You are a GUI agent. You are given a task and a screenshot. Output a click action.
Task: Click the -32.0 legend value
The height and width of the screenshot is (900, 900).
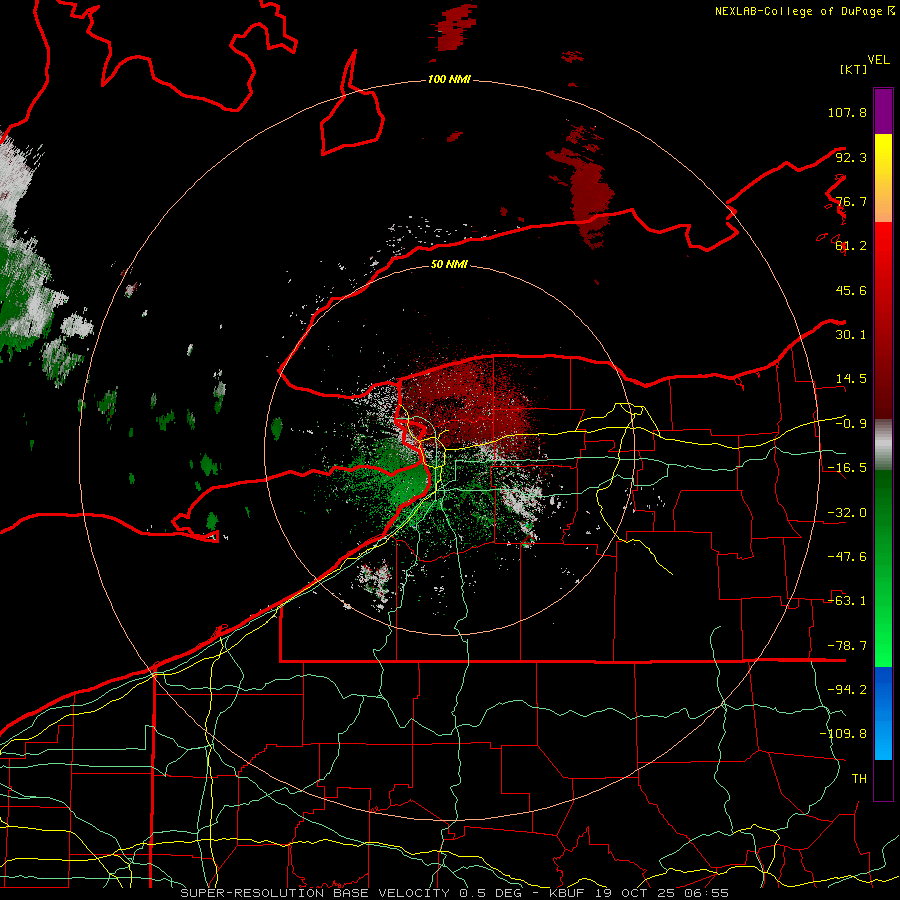(x=847, y=513)
